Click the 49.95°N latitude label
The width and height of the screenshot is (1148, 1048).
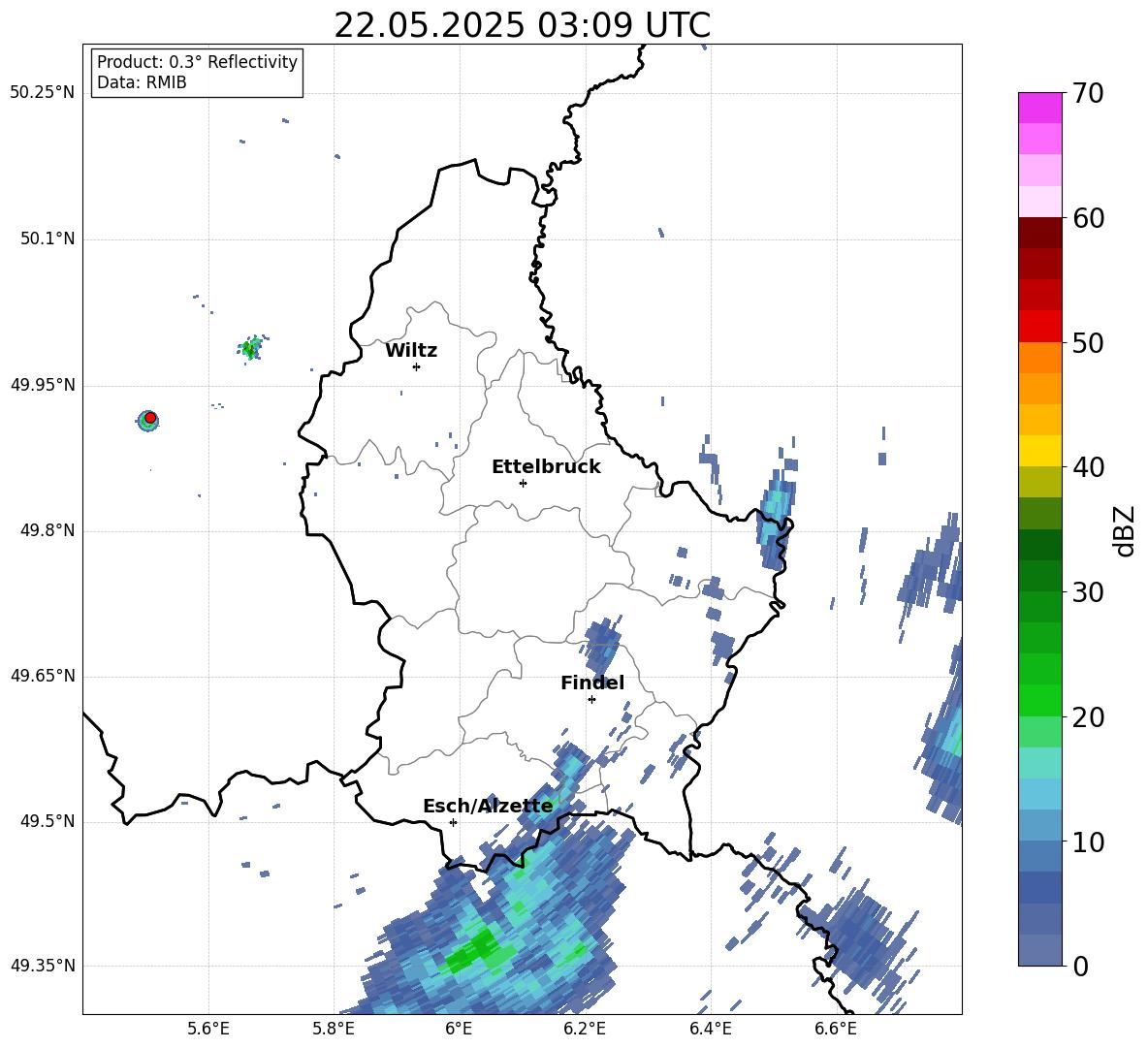point(43,385)
